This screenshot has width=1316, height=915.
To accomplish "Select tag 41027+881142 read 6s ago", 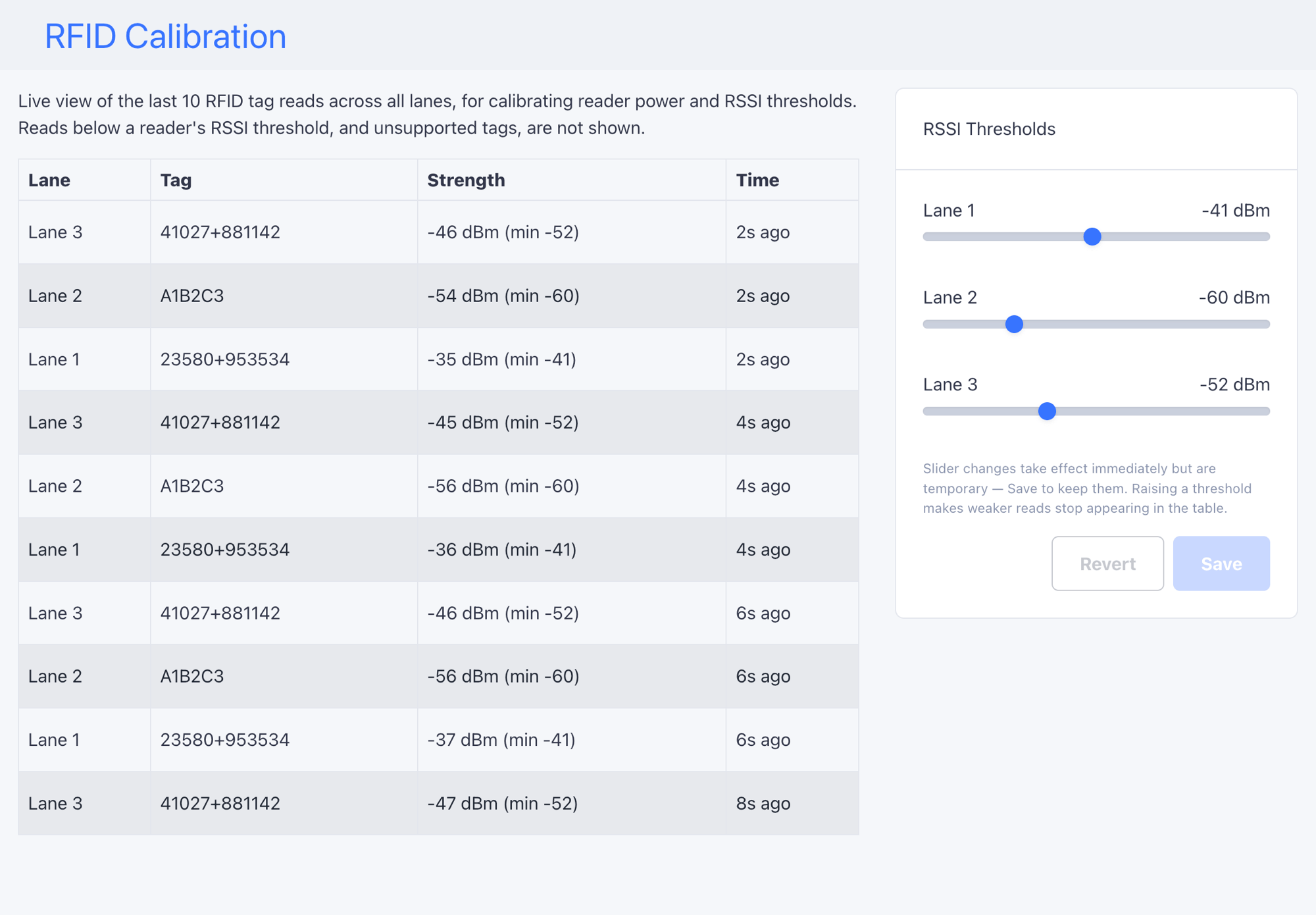I will (284, 613).
